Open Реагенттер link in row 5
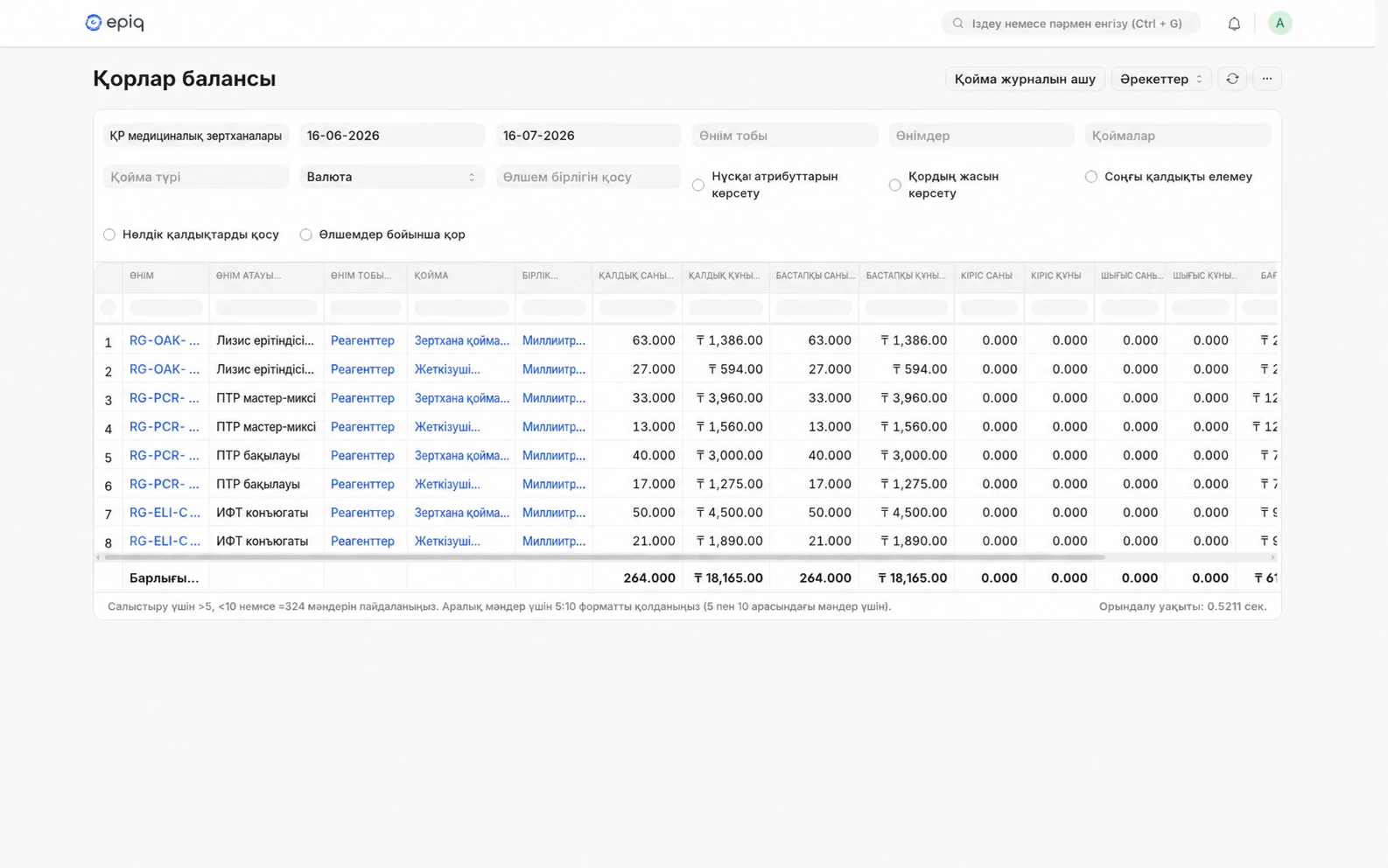 tap(362, 456)
